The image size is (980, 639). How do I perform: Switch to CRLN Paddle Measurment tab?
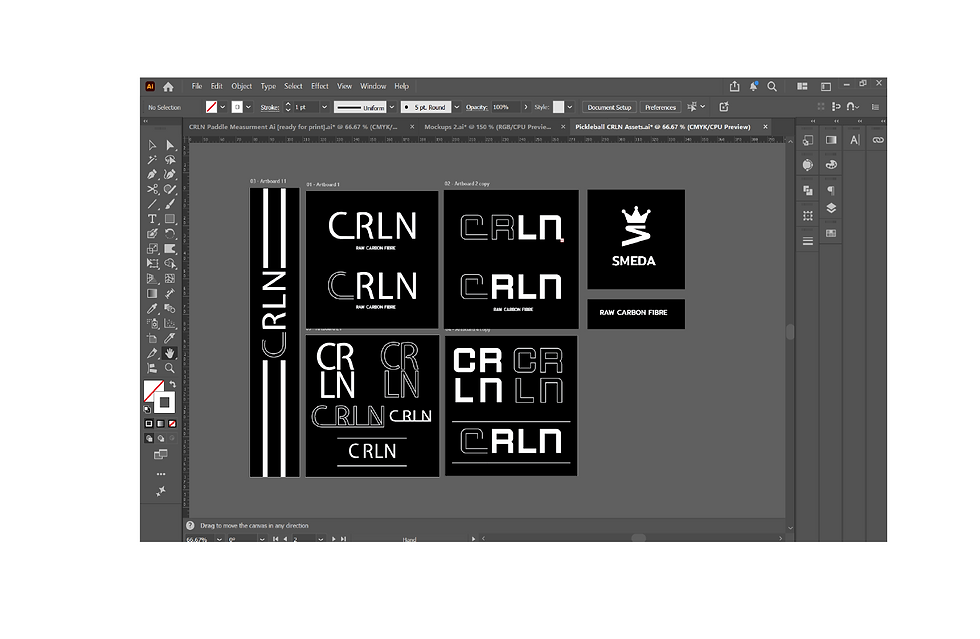click(293, 127)
